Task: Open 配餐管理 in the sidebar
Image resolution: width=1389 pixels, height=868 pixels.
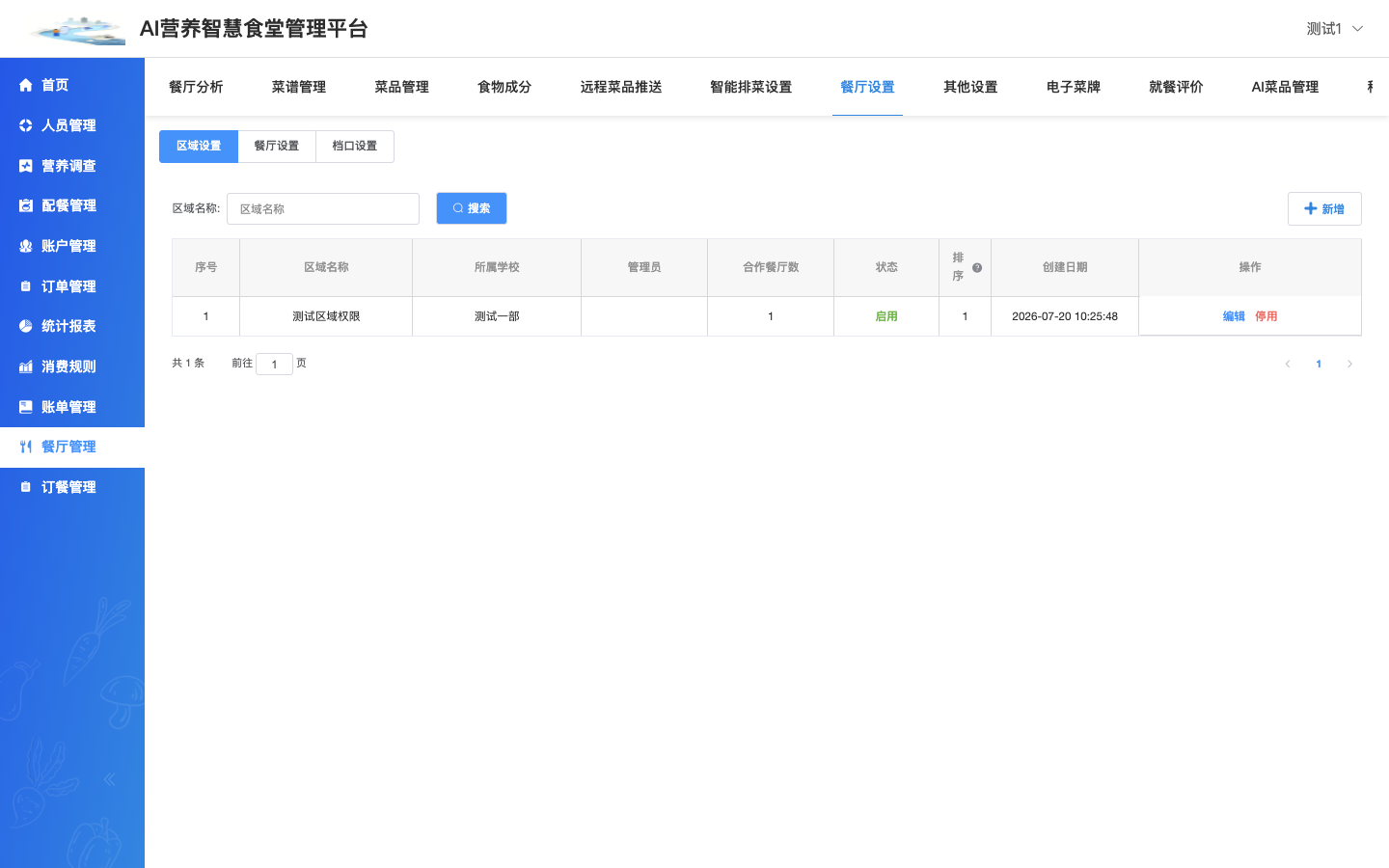Action: point(72,205)
